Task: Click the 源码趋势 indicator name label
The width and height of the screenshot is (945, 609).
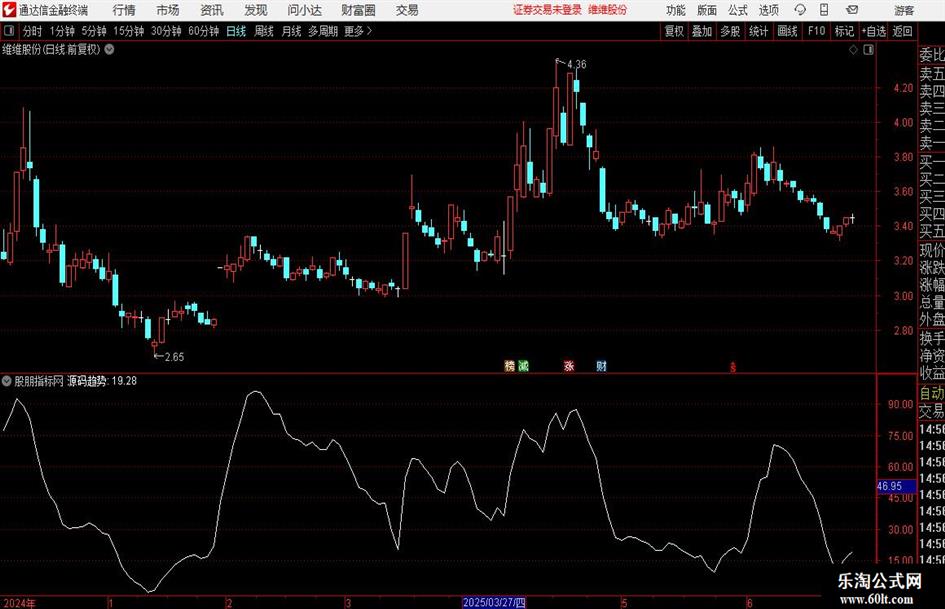Action: point(87,381)
